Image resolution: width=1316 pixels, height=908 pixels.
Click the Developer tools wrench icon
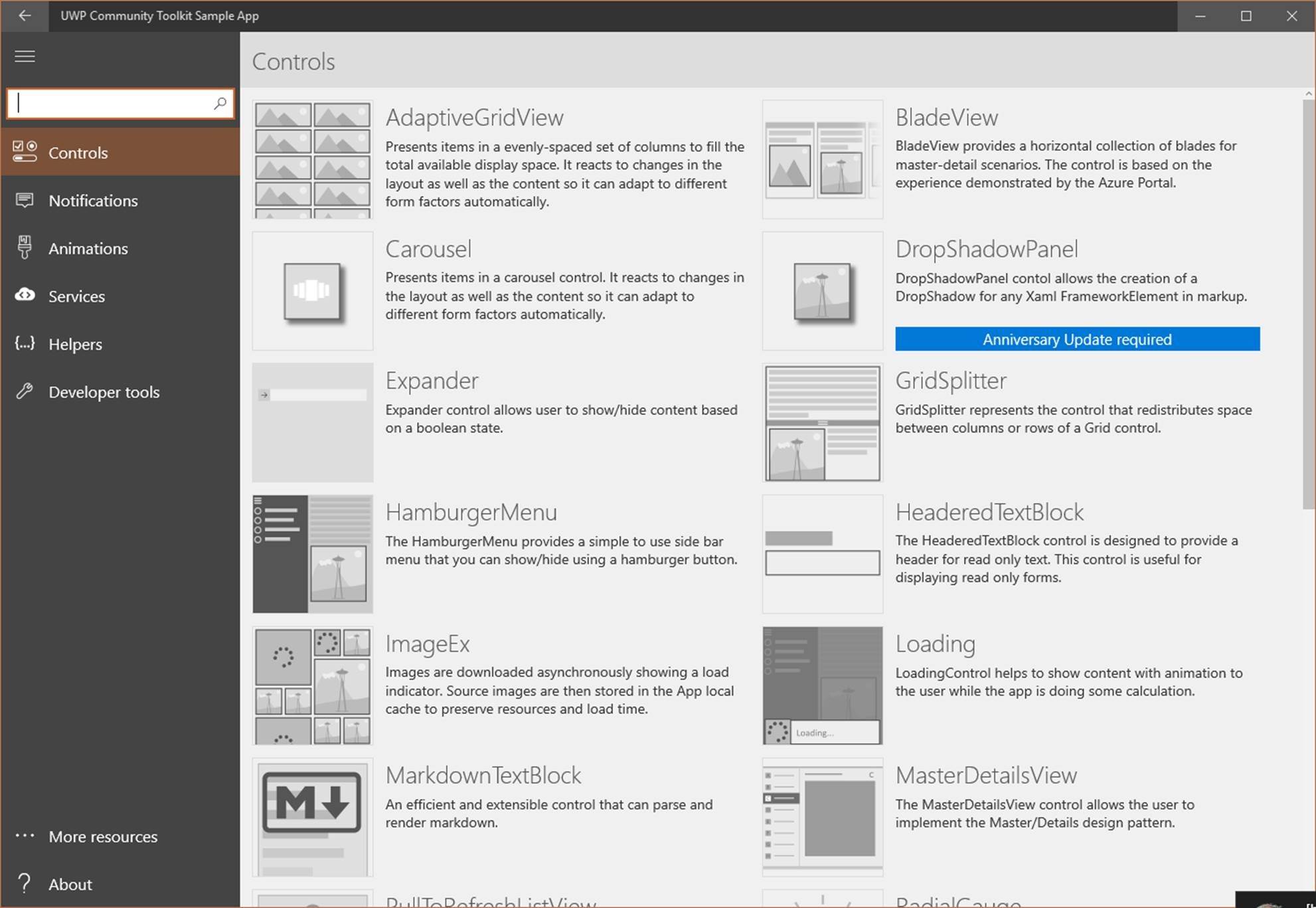(x=25, y=391)
